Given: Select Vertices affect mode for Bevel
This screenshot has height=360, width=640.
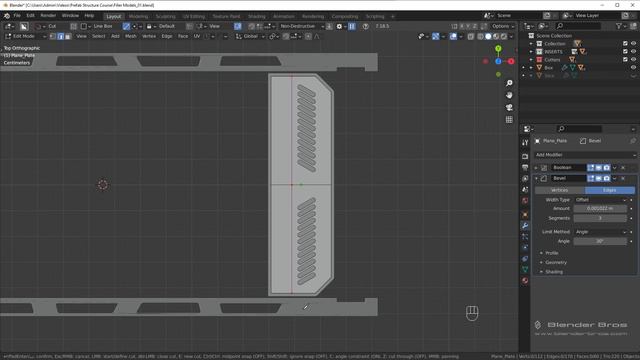Looking at the screenshot, I should (560, 190).
